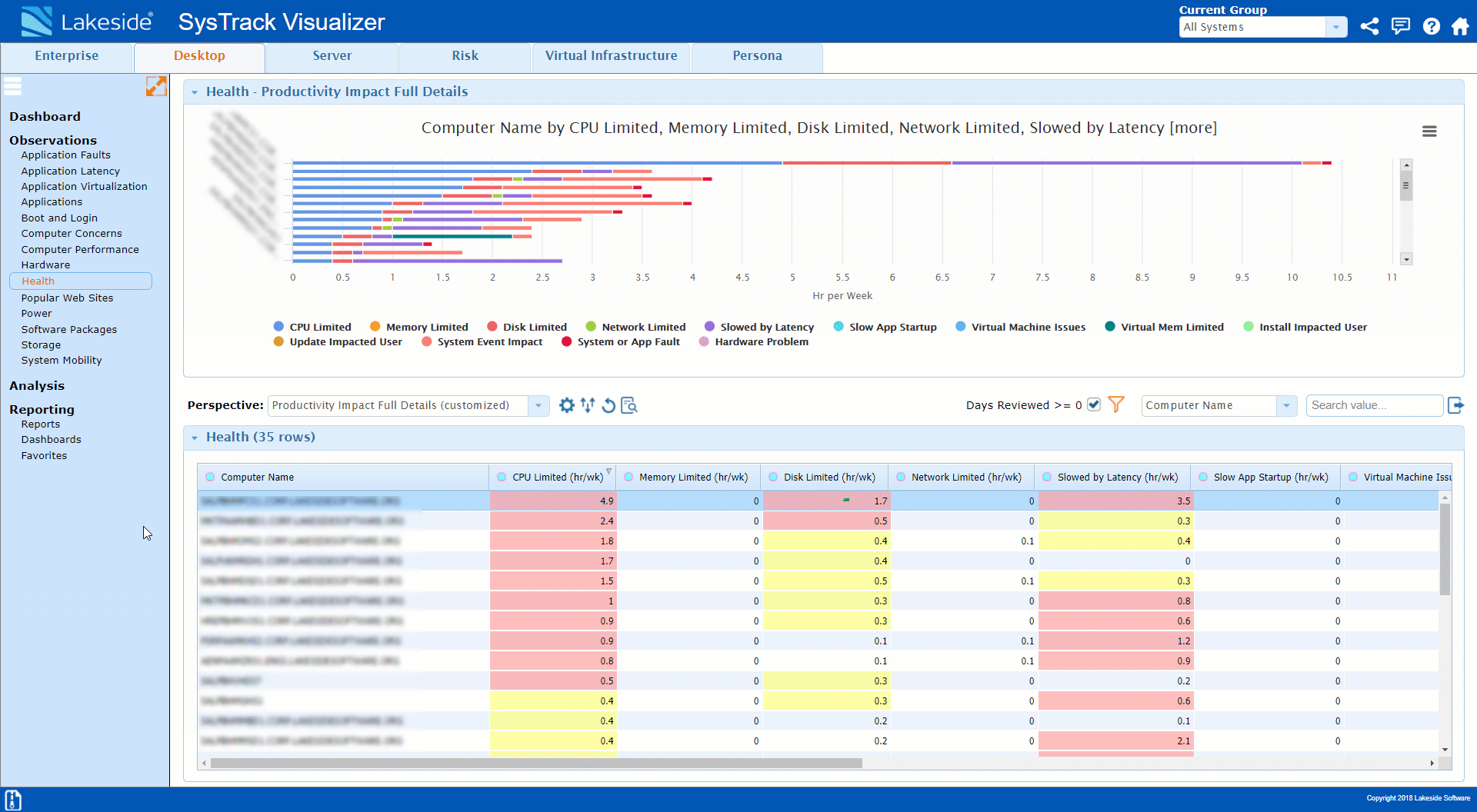Toggle the CPU Limited legend item
The image size is (1477, 812).
(321, 326)
